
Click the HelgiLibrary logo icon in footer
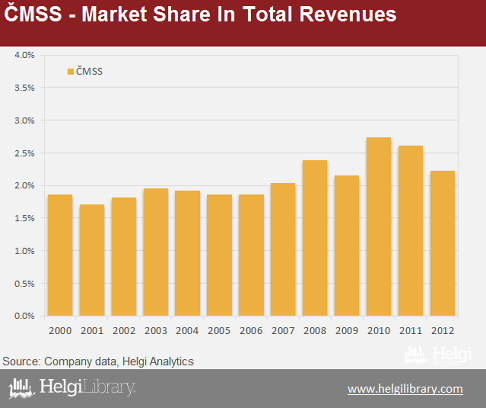[22, 388]
